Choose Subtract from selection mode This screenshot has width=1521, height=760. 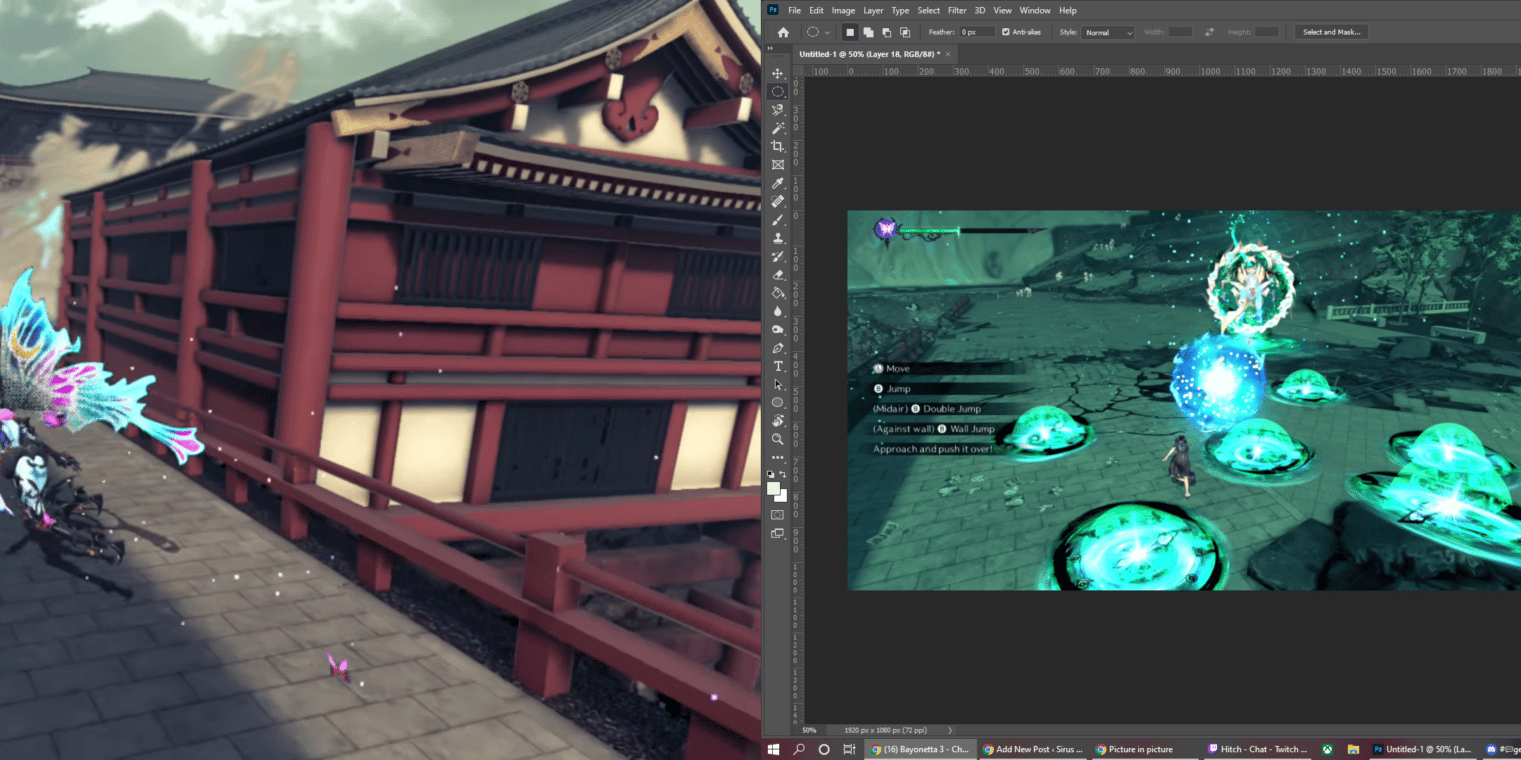[886, 32]
